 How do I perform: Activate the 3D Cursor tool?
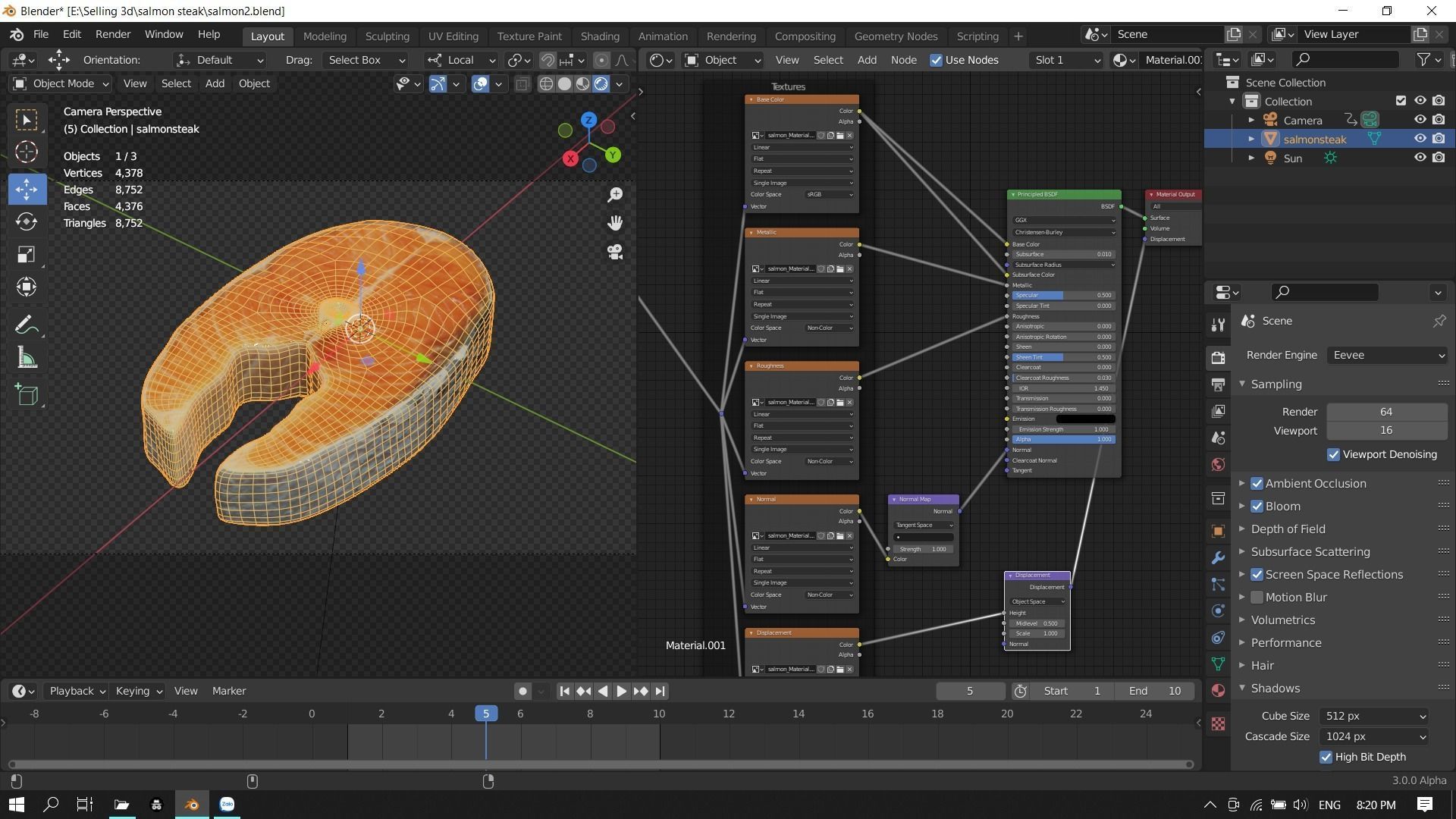point(27,152)
